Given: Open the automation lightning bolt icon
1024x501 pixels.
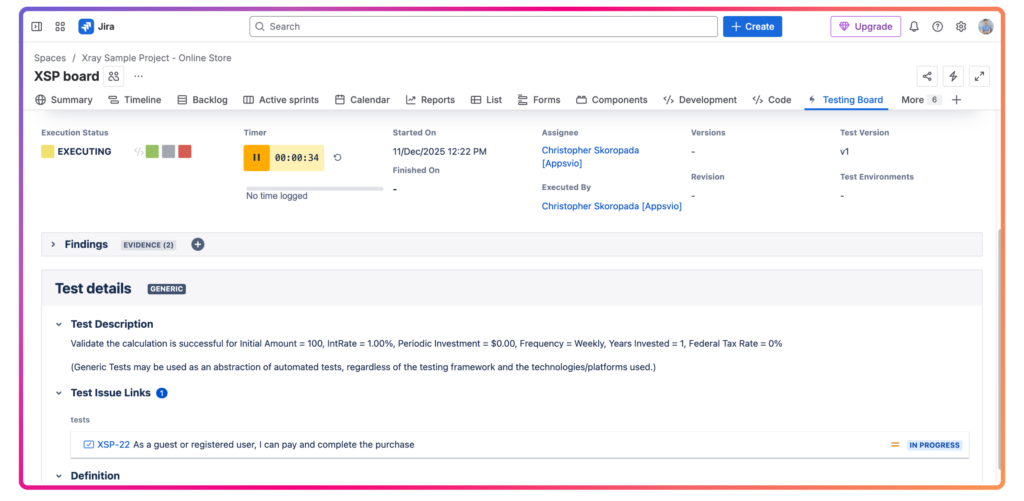Looking at the screenshot, I should pos(953,76).
